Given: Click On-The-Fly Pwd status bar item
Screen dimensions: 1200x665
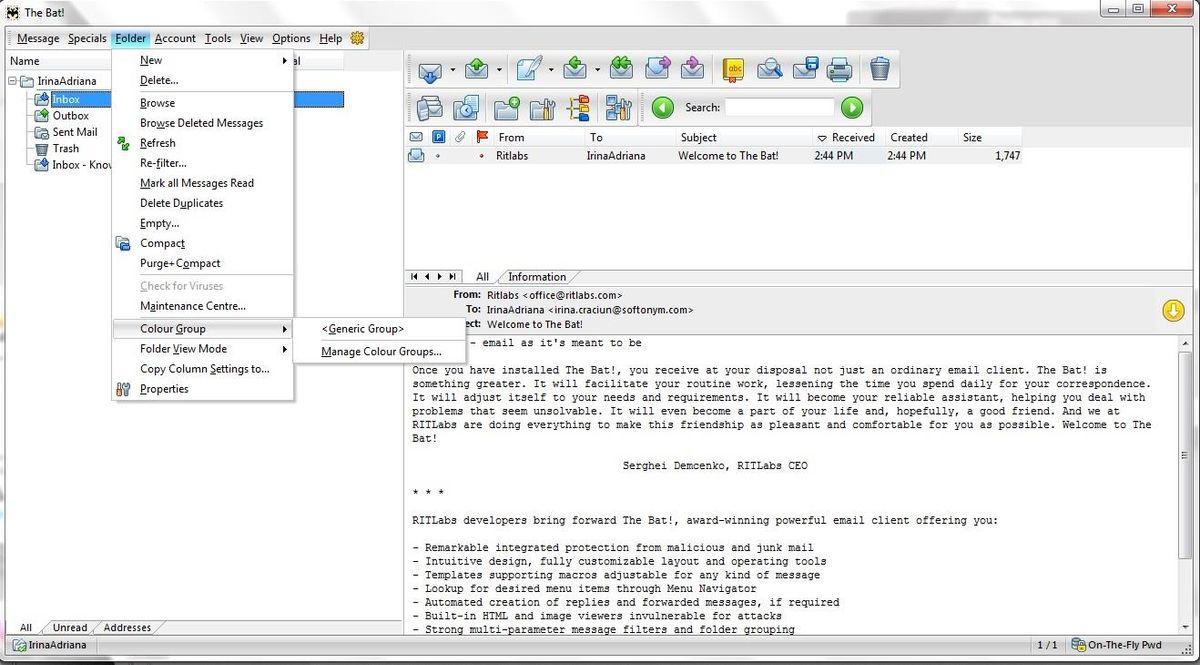Looking at the screenshot, I should pos(1116,645).
